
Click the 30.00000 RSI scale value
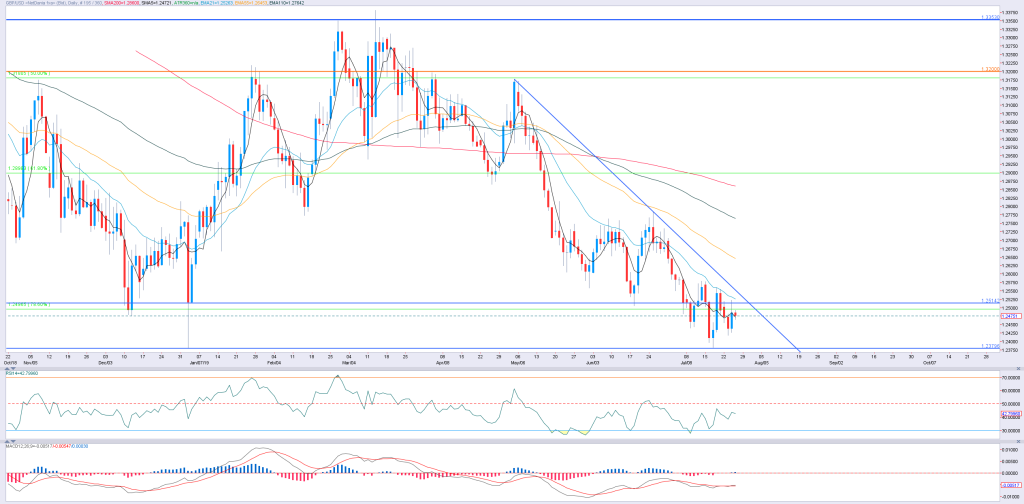click(1010, 431)
